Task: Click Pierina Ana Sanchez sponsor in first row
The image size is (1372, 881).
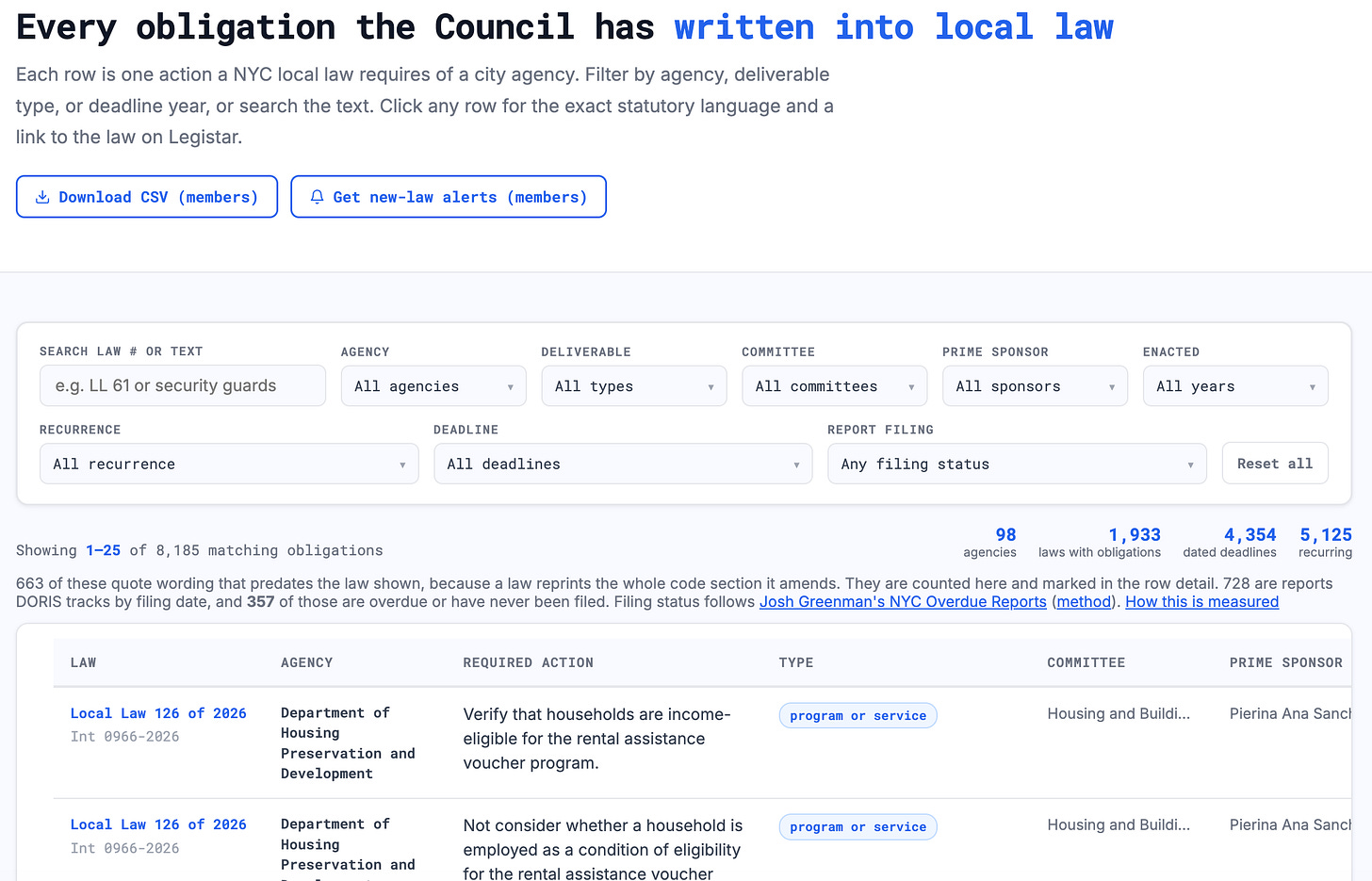Action: [1290, 713]
